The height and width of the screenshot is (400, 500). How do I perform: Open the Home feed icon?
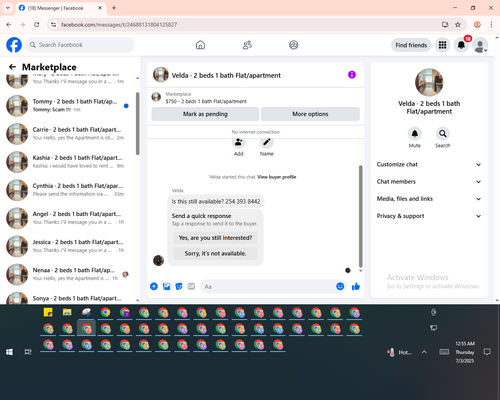(x=200, y=45)
